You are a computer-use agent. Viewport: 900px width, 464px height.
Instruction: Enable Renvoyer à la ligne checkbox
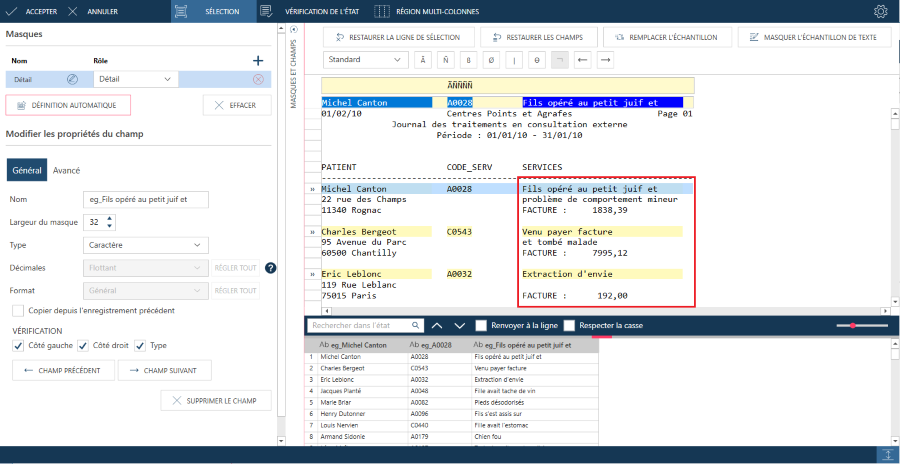[x=481, y=325]
